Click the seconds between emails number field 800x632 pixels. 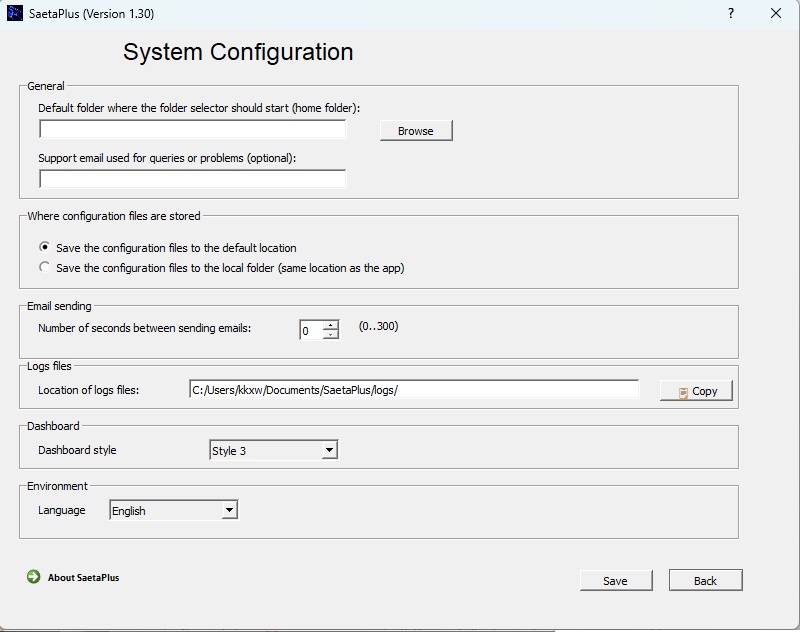311,330
